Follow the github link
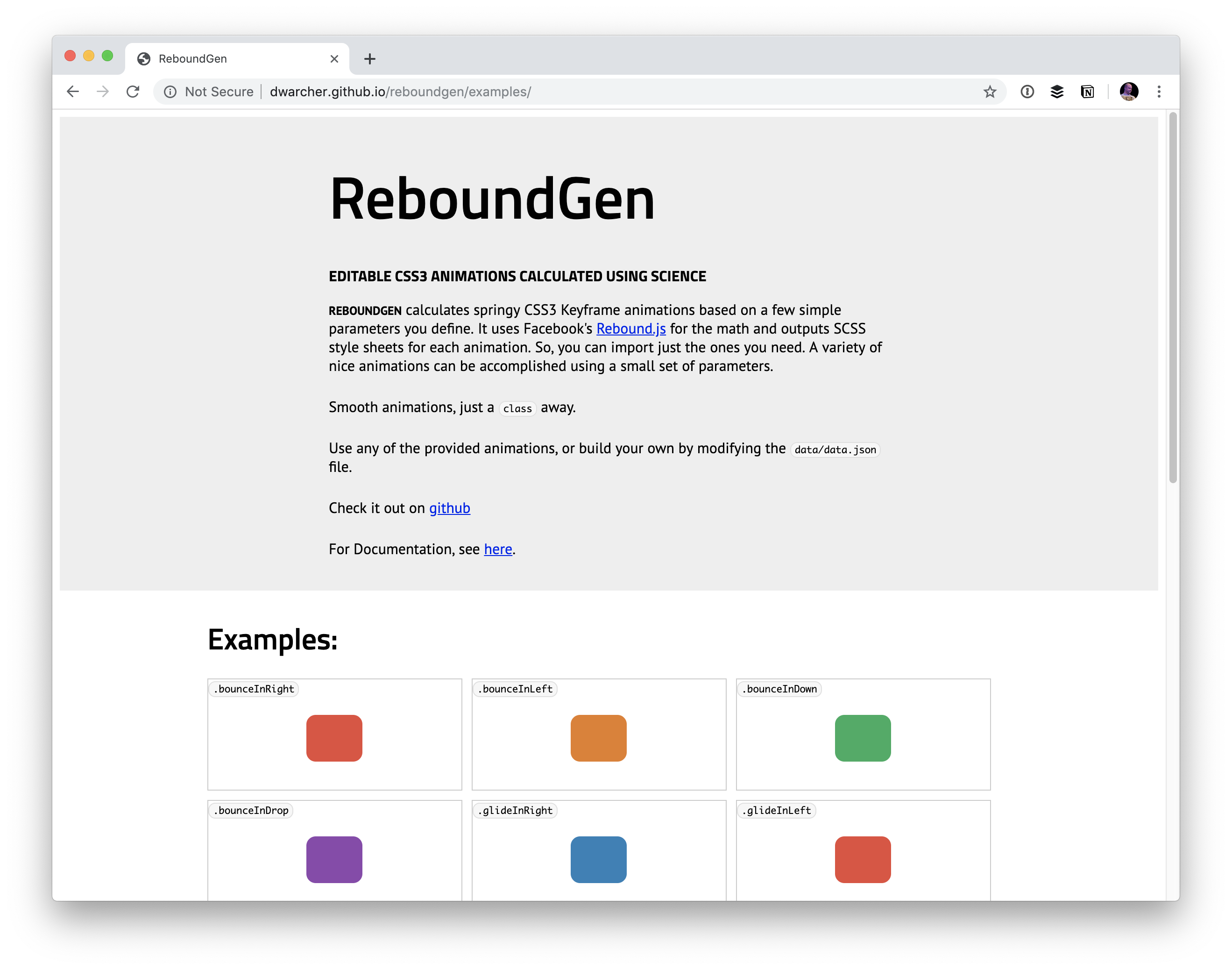This screenshot has height=970, width=1232. tap(449, 508)
